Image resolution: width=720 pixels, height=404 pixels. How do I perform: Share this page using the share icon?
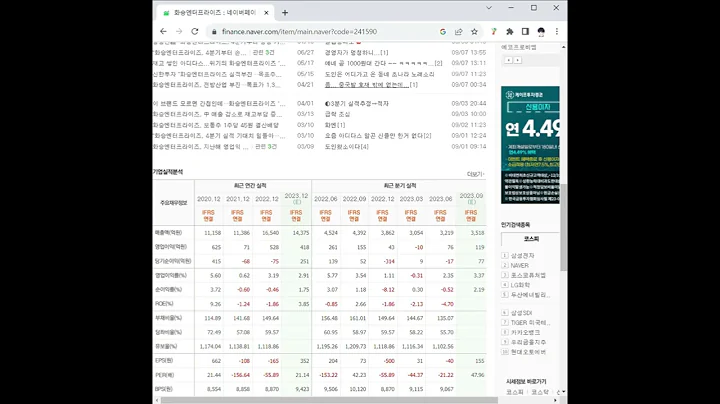tap(458, 32)
